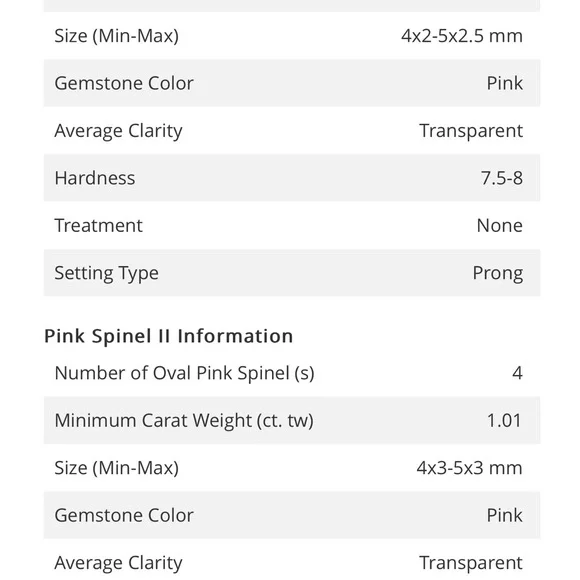
Task: Click the 7.5-8 hardness value
Action: point(502,178)
